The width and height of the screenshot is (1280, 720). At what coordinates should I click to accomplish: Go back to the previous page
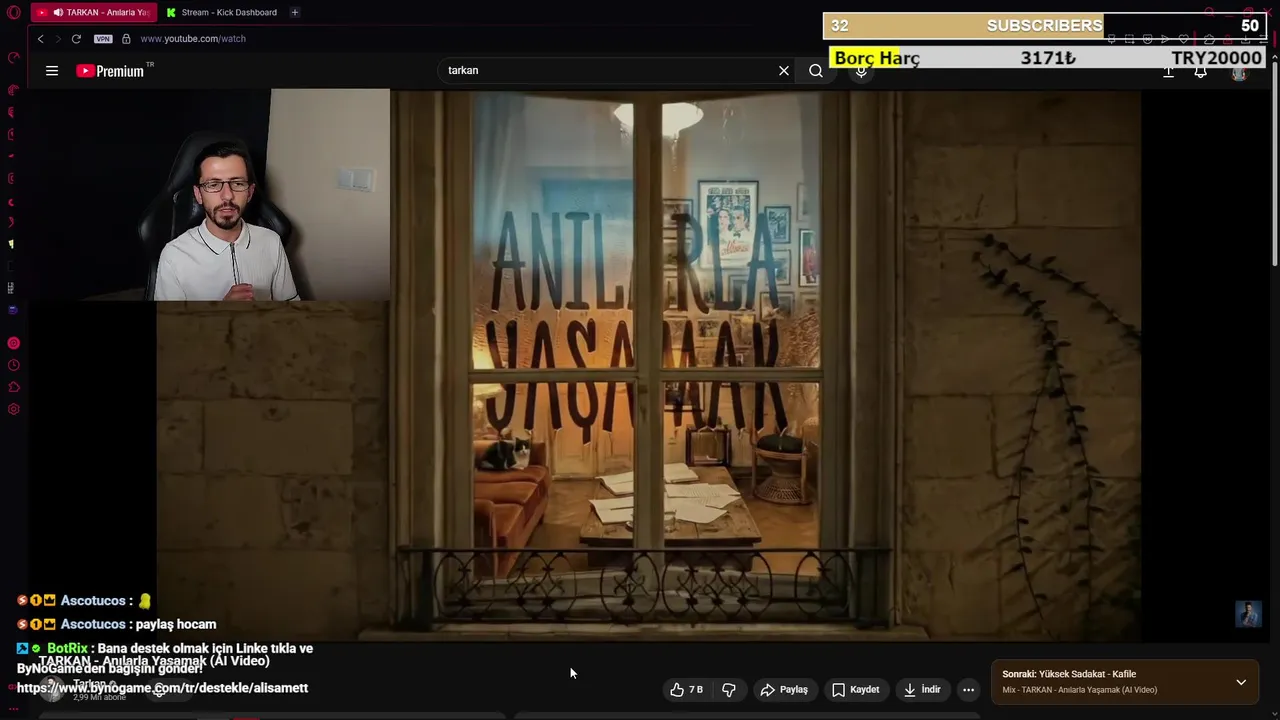(40, 38)
